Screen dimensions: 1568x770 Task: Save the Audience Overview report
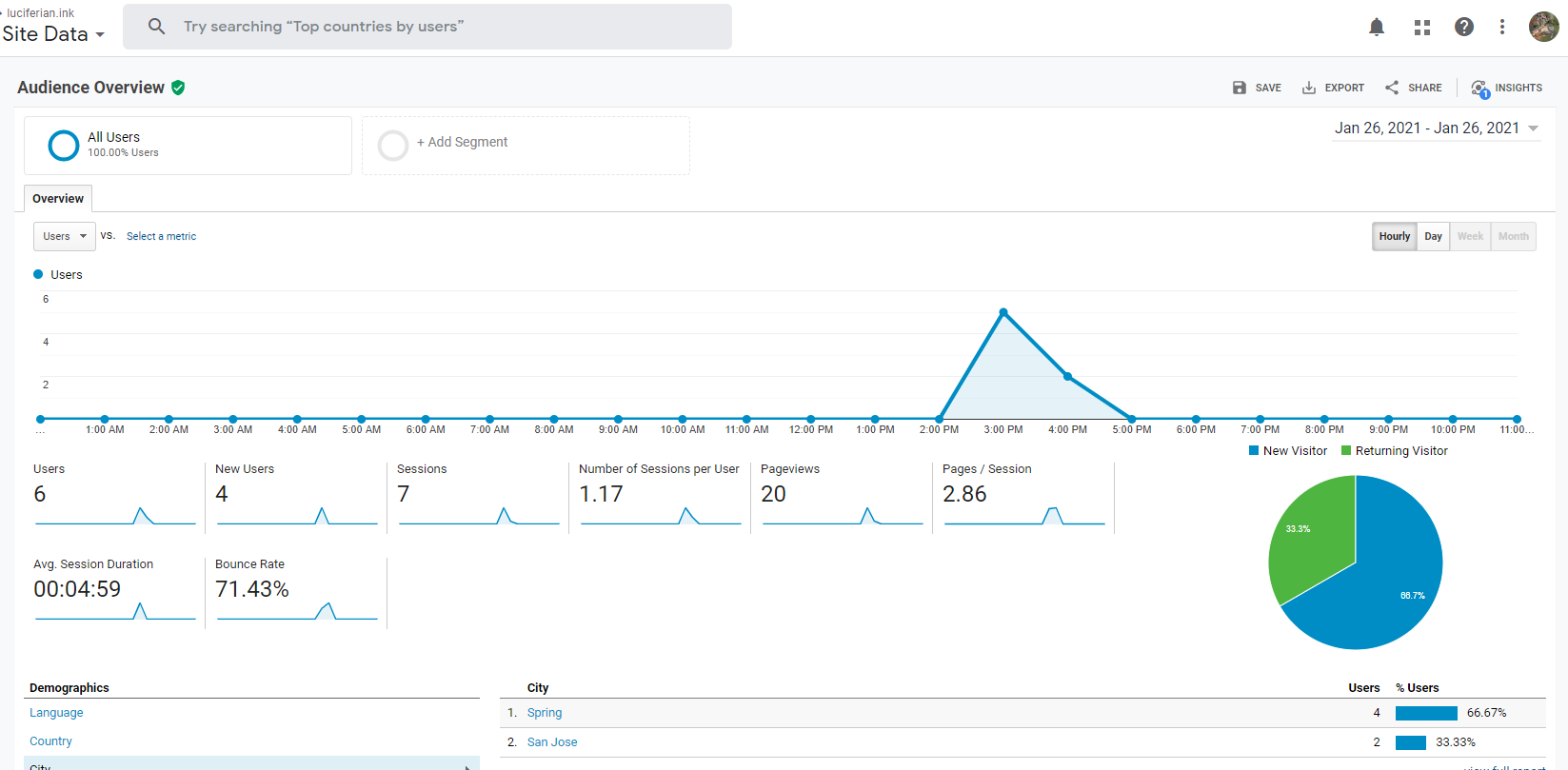pyautogui.click(x=1257, y=88)
